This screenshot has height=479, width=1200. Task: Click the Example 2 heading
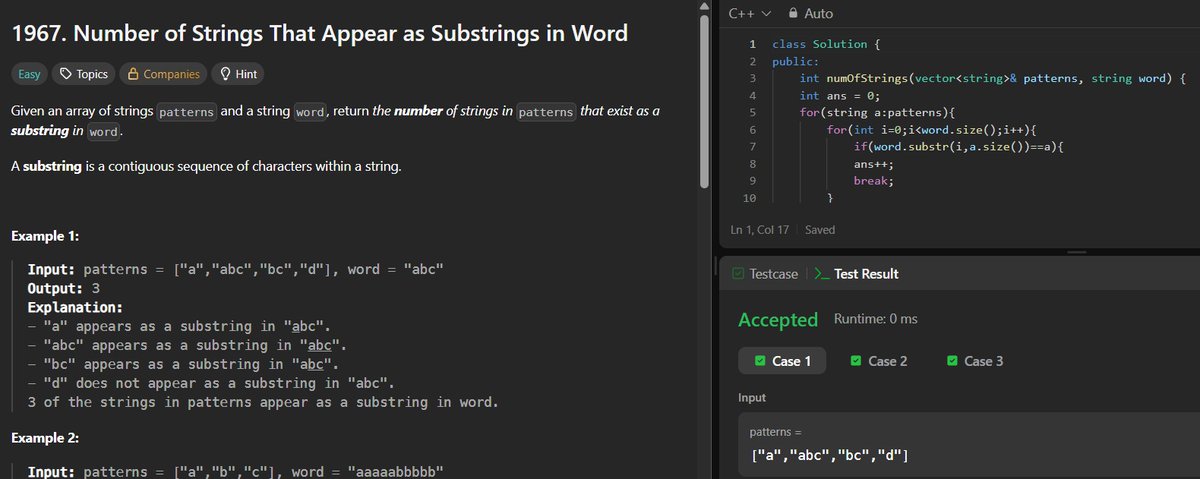point(45,438)
